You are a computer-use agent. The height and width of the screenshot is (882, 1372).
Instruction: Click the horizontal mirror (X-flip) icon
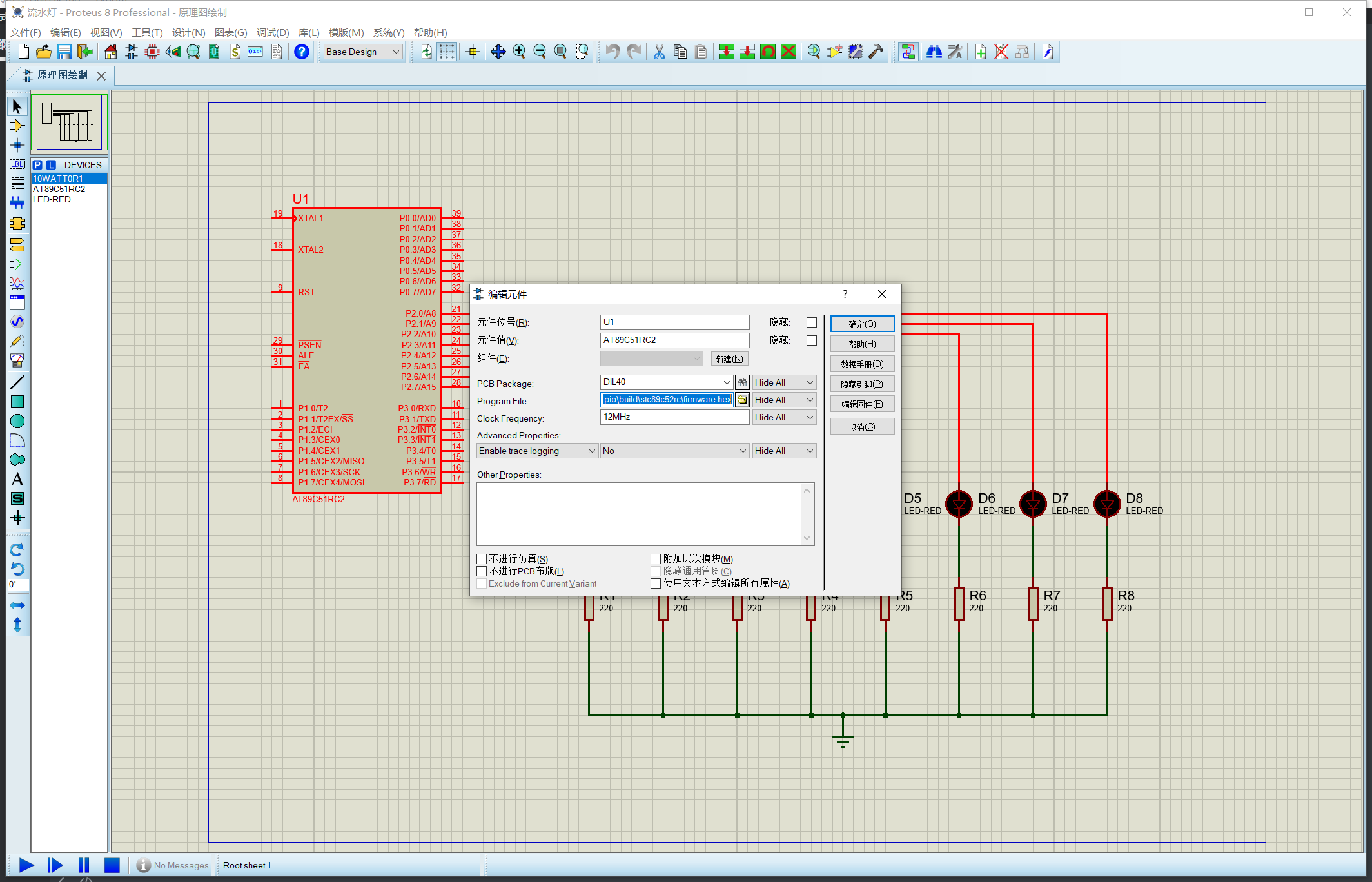click(17, 605)
